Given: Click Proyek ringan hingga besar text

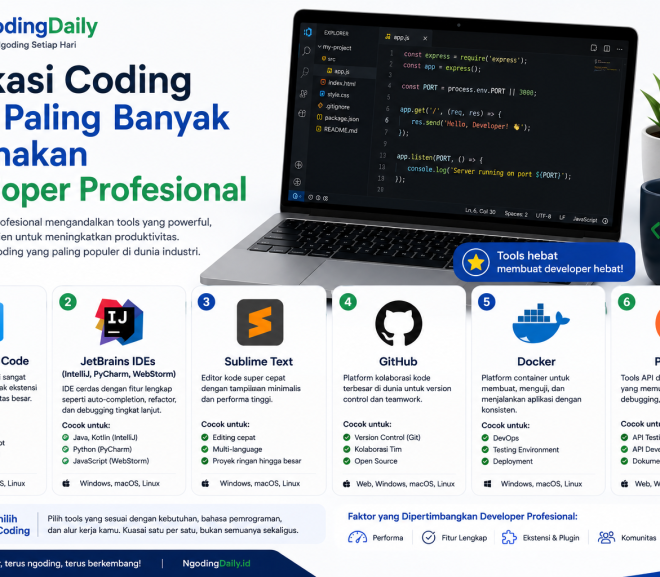Looking at the screenshot, I should tap(257, 461).
